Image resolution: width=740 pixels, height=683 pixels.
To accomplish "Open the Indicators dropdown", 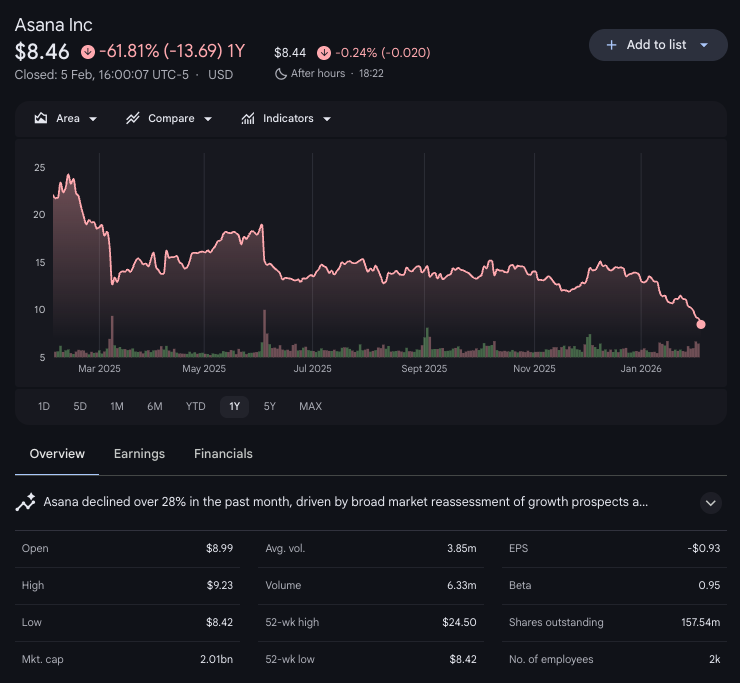I will click(286, 118).
